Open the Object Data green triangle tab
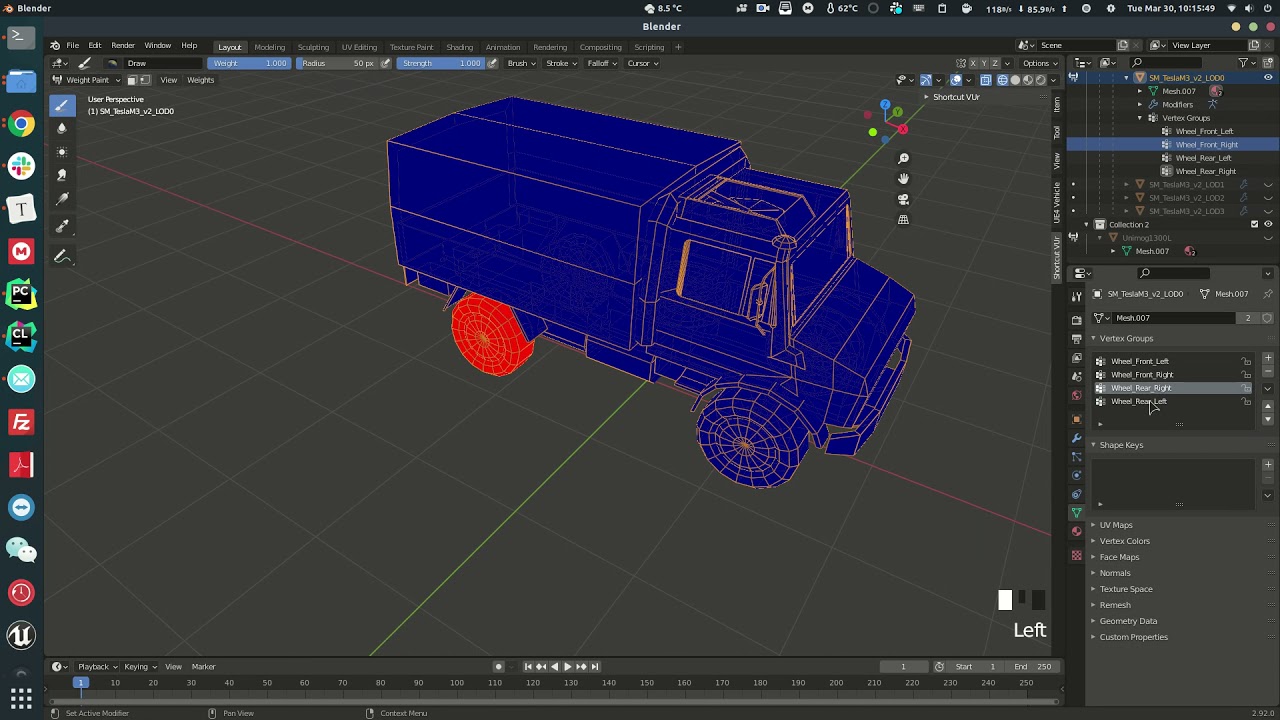The width and height of the screenshot is (1280, 720). pos(1076,513)
